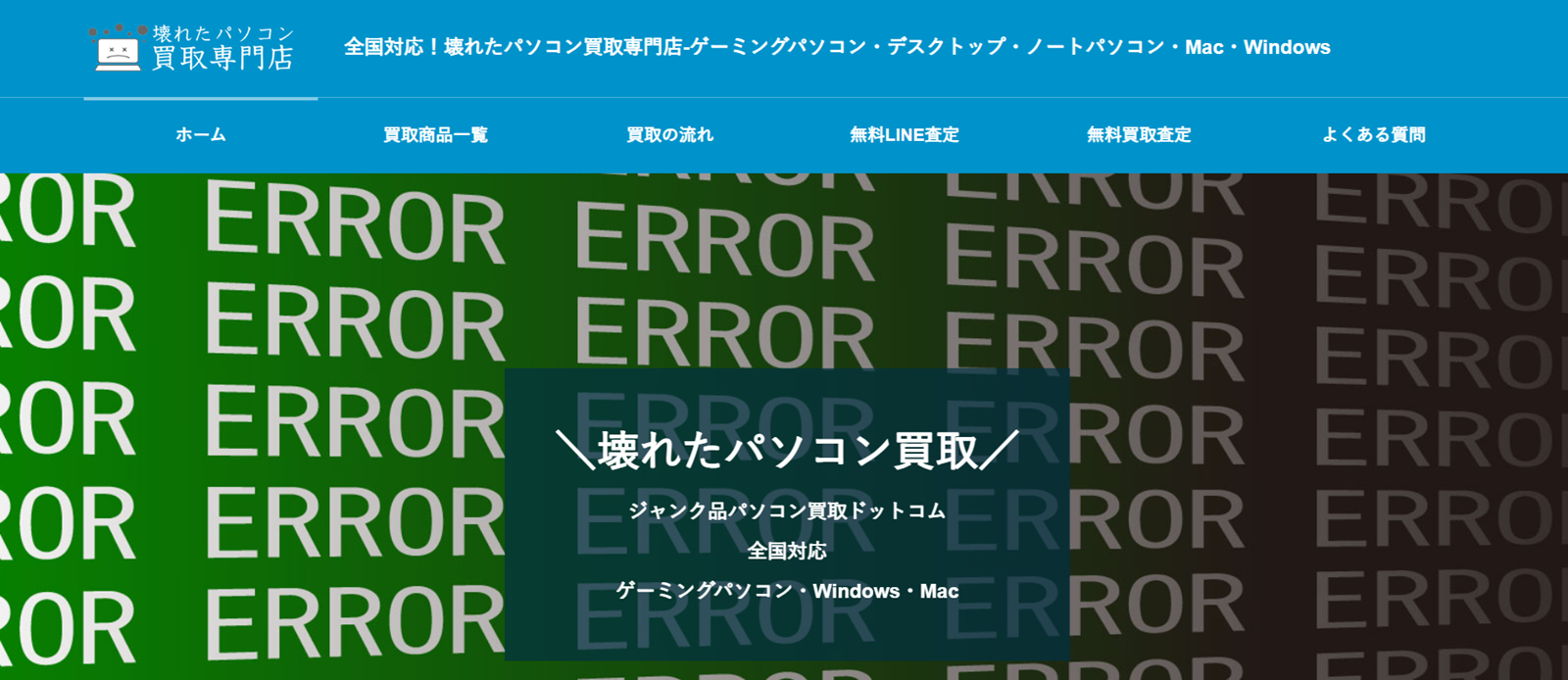The image size is (1568, 680).
Task: Open the 無料買取査定 navigation link
Action: (x=1139, y=135)
